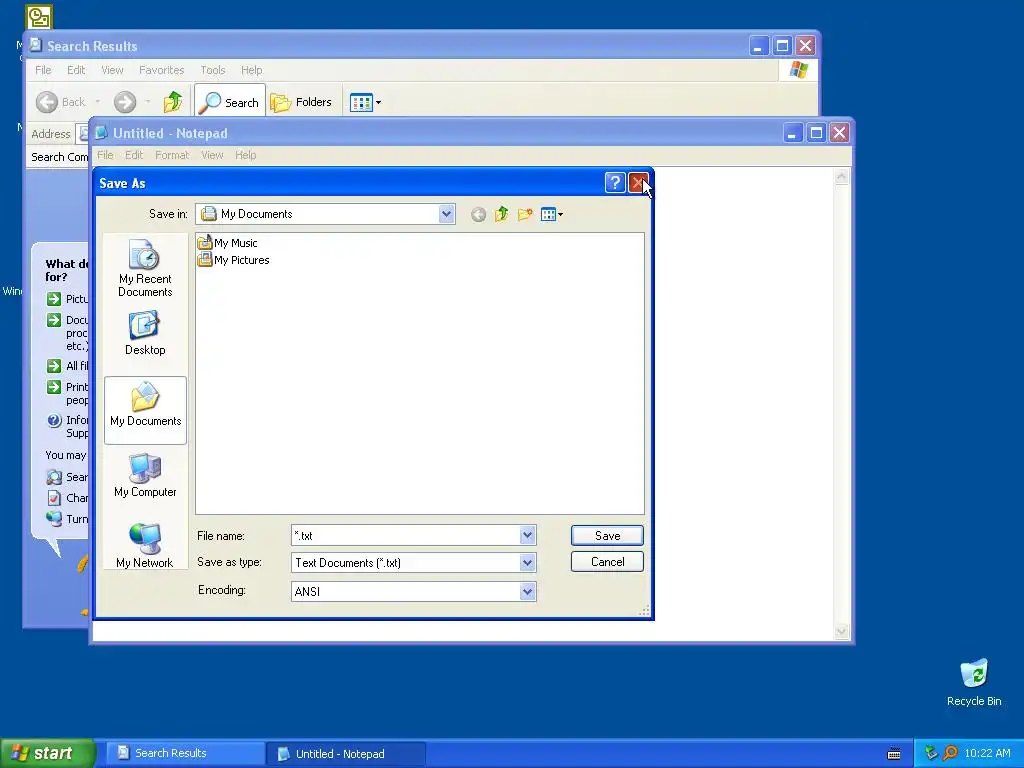Image resolution: width=1024 pixels, height=768 pixels.
Task: Click the Back button in Search Results toolbar
Action: pyautogui.click(x=61, y=102)
